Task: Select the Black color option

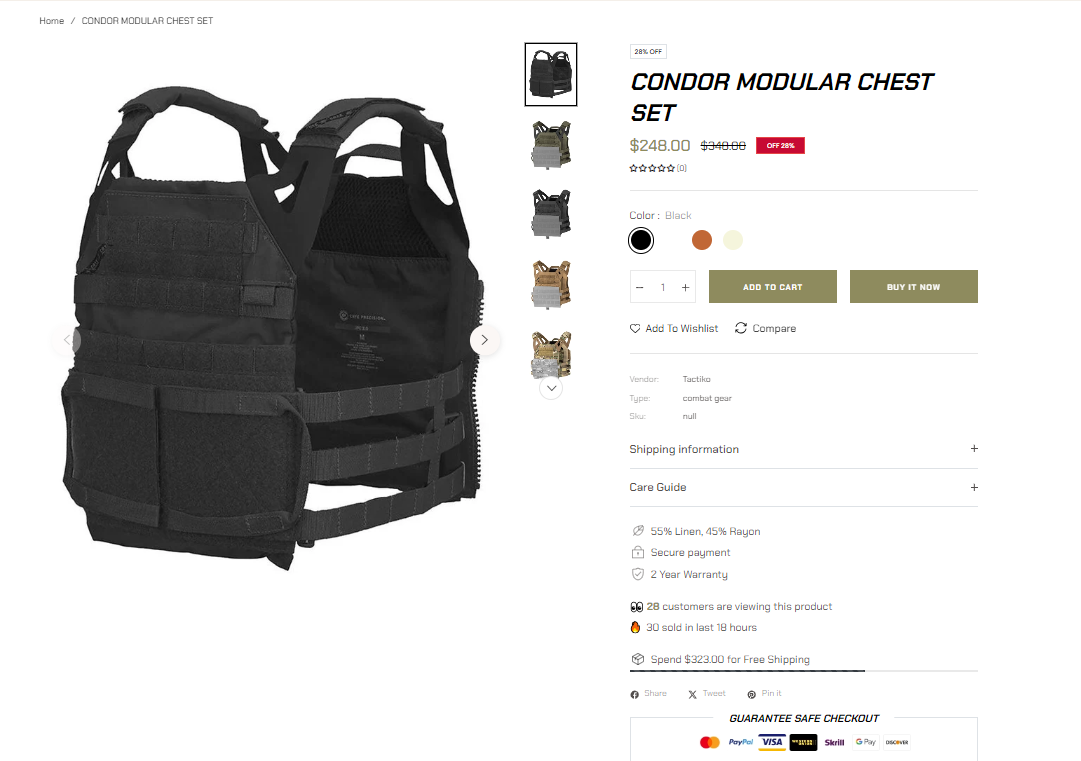Action: (x=641, y=240)
